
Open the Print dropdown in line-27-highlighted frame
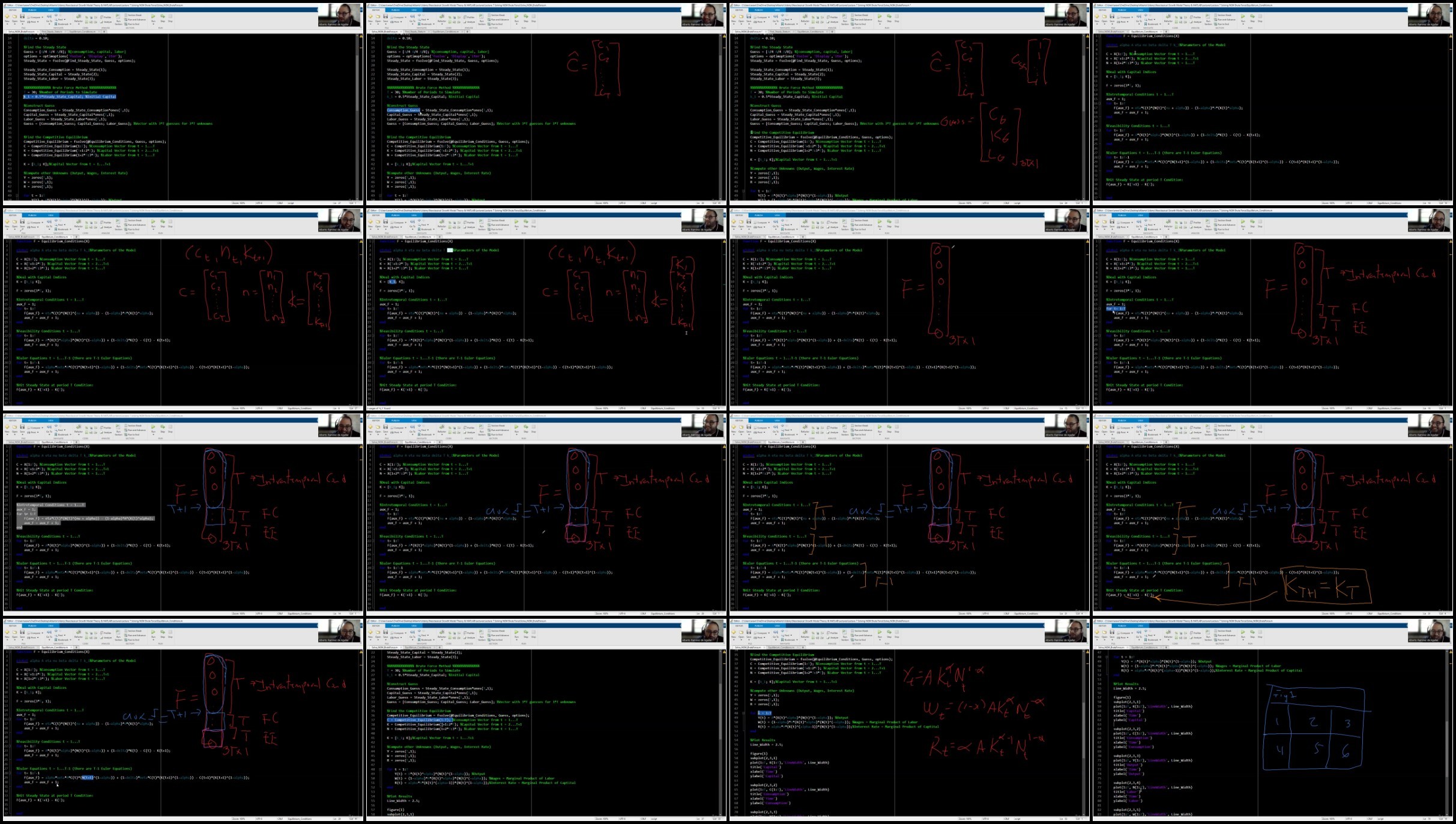coord(33,22)
